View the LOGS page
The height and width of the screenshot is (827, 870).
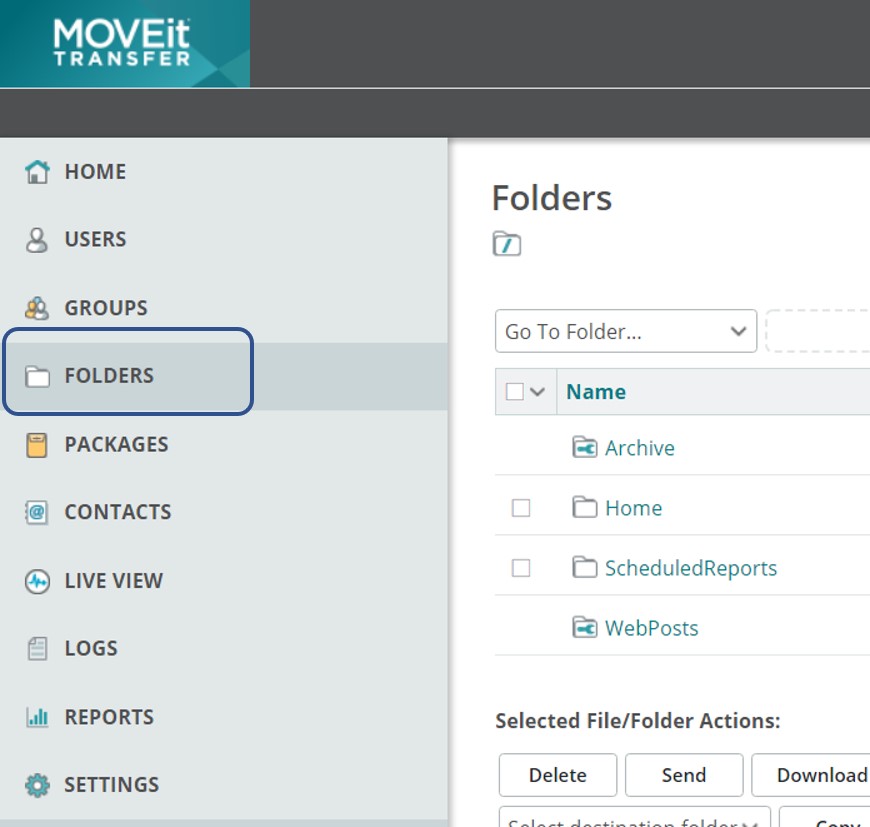pos(91,648)
